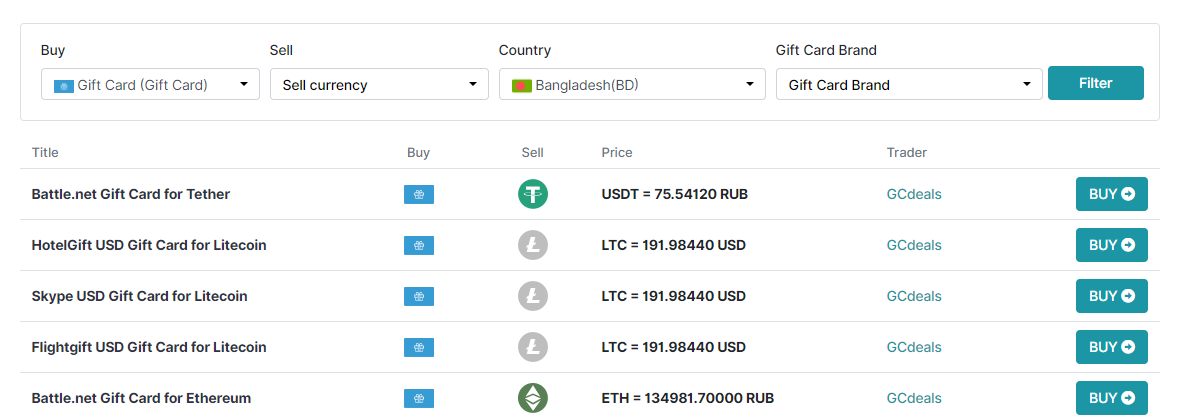This screenshot has width=1184, height=419.
Task: Click gift card icon inside Buy dropdown
Action: (63, 86)
